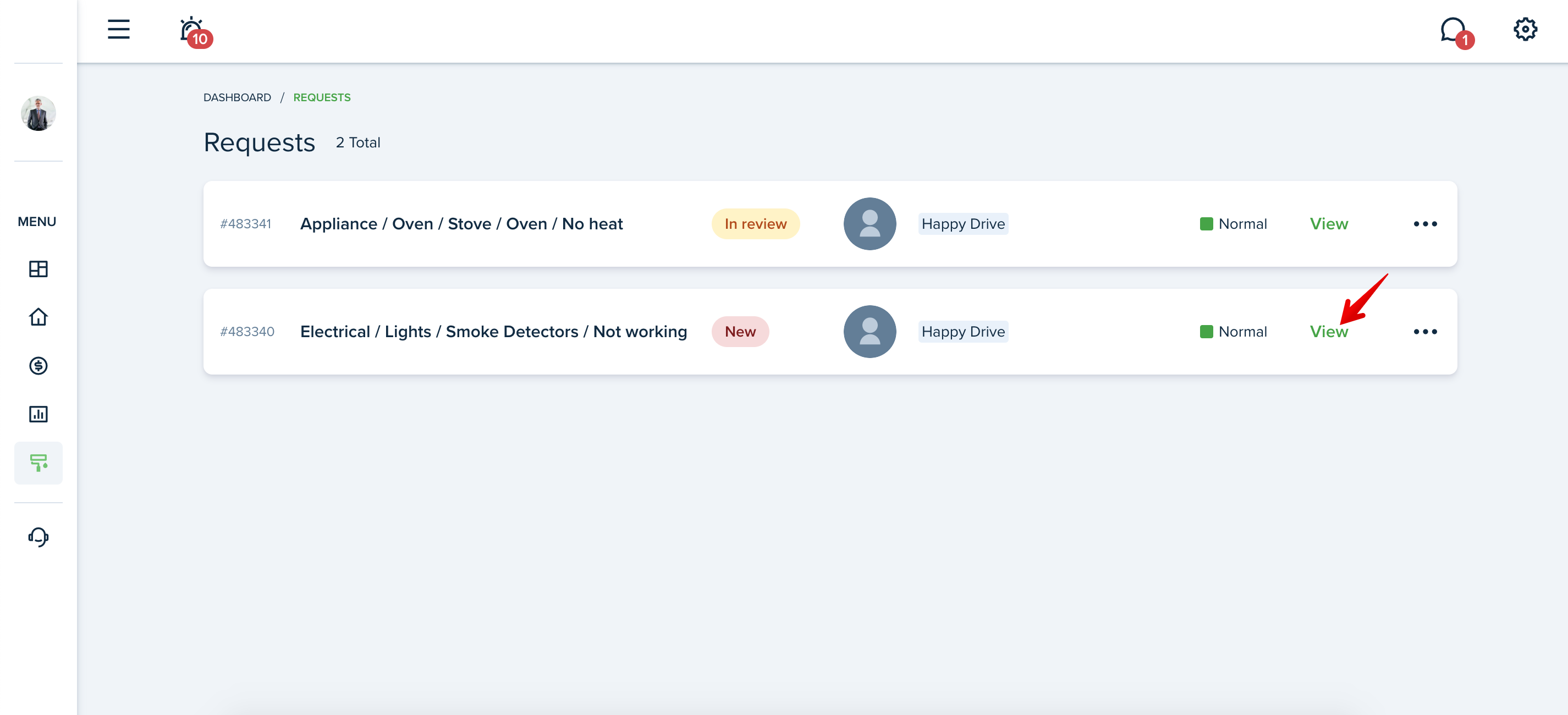Click the MENU label in sidebar
1568x715 pixels.
[x=37, y=222]
